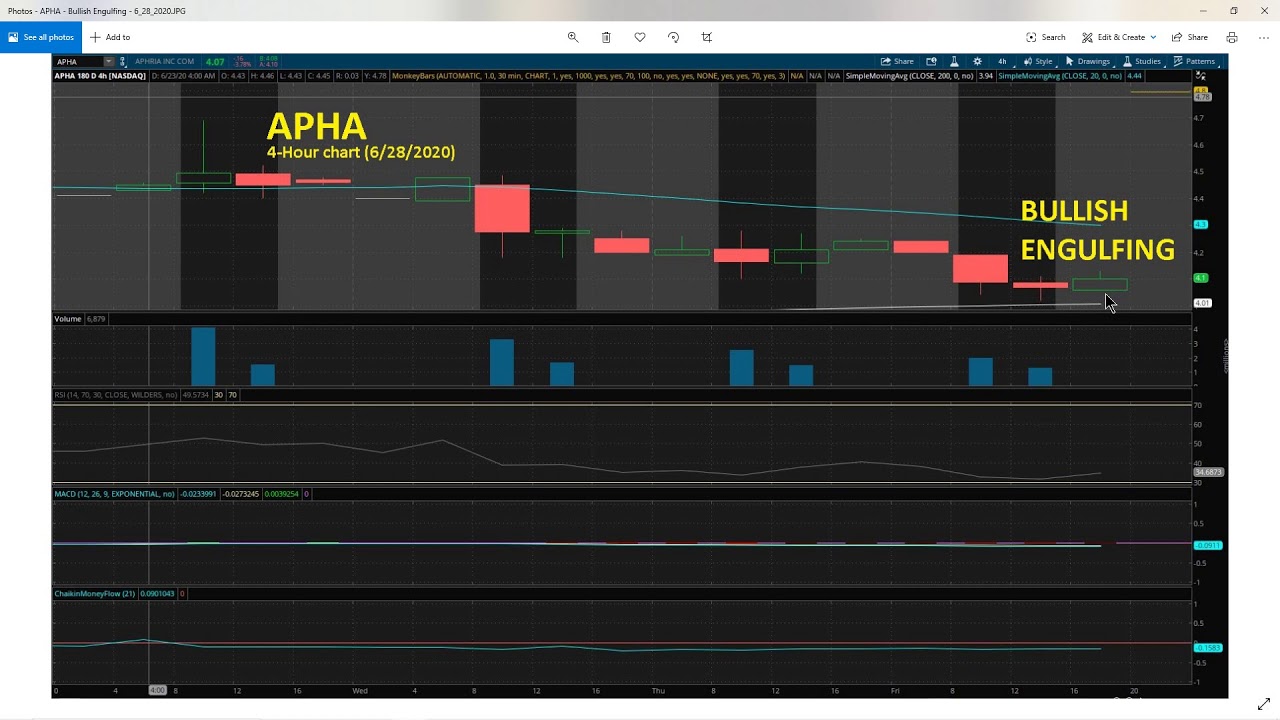Click SimpleMovingAvg (CLOSE, 200, 0, no) label
Image resolution: width=1280 pixels, height=720 pixels.
coord(910,76)
